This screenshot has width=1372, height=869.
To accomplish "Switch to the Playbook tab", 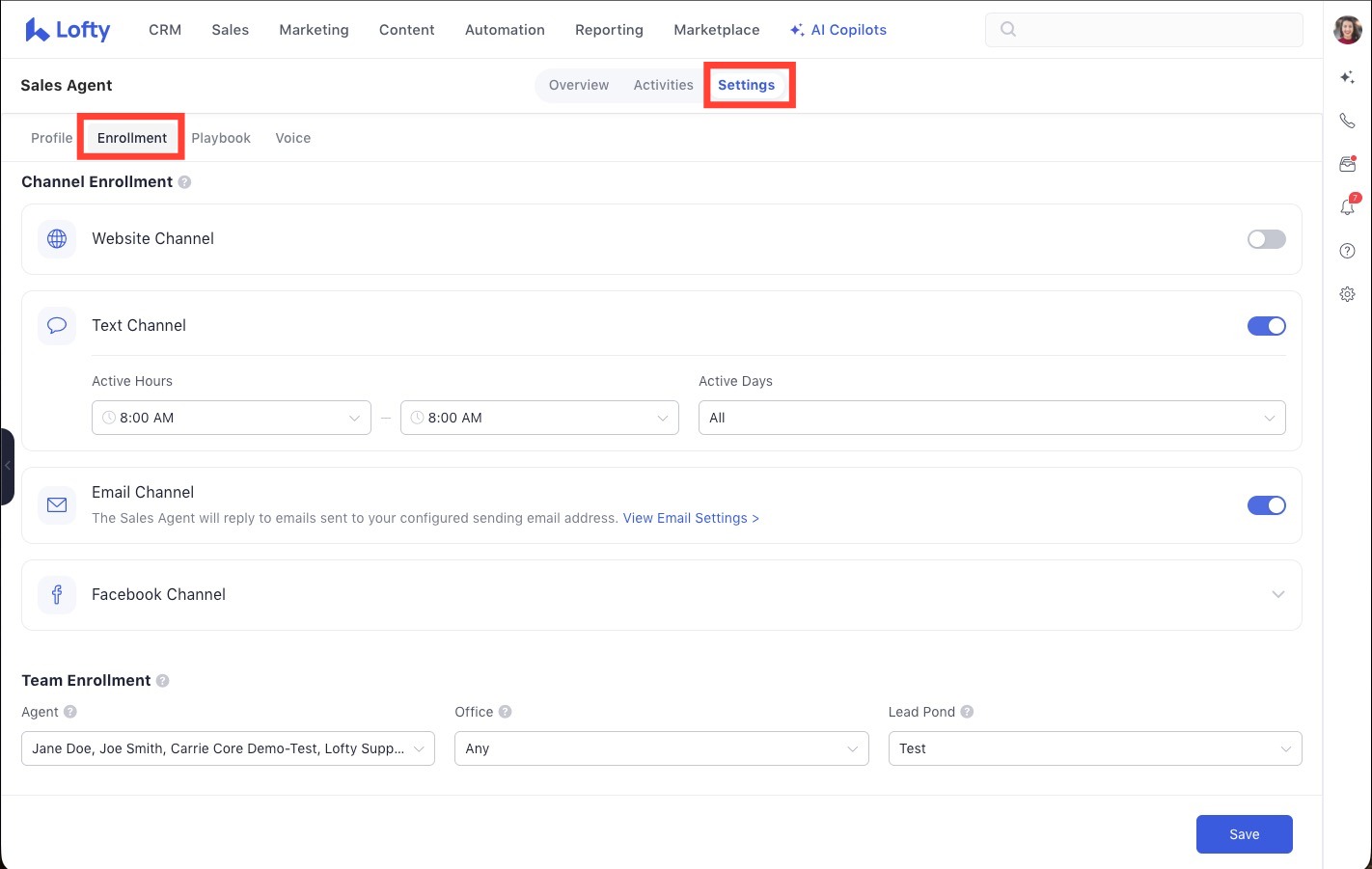I will coord(221,137).
